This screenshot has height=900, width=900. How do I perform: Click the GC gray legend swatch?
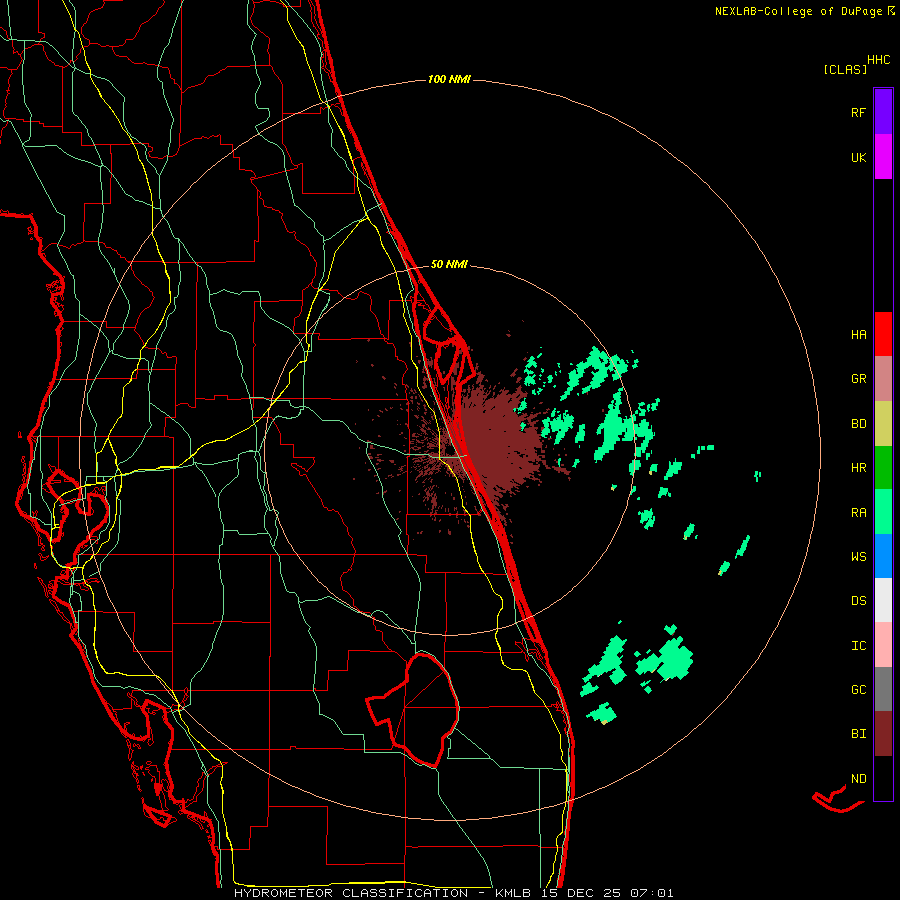[x=883, y=689]
